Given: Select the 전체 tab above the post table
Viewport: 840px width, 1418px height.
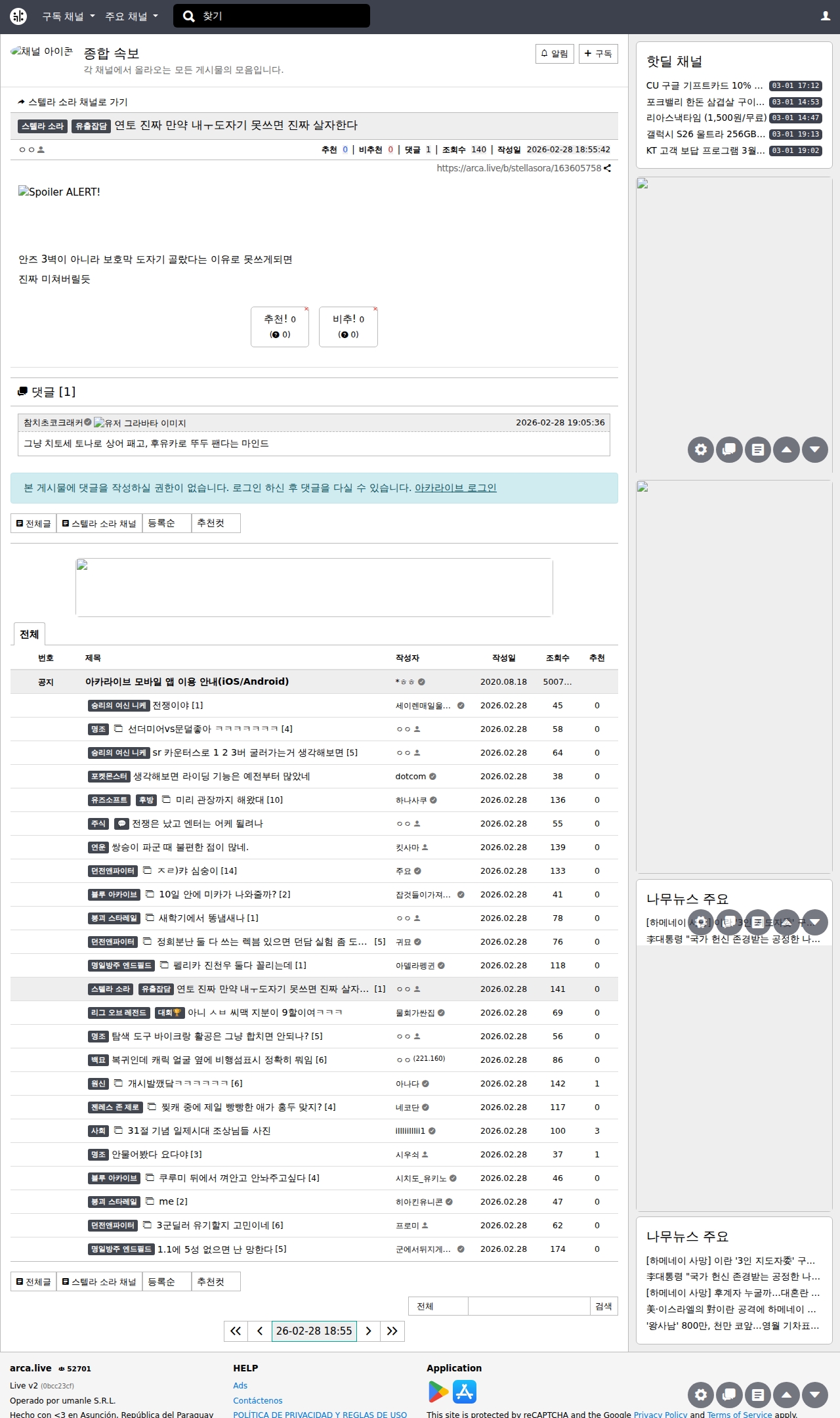Looking at the screenshot, I should pos(29,634).
